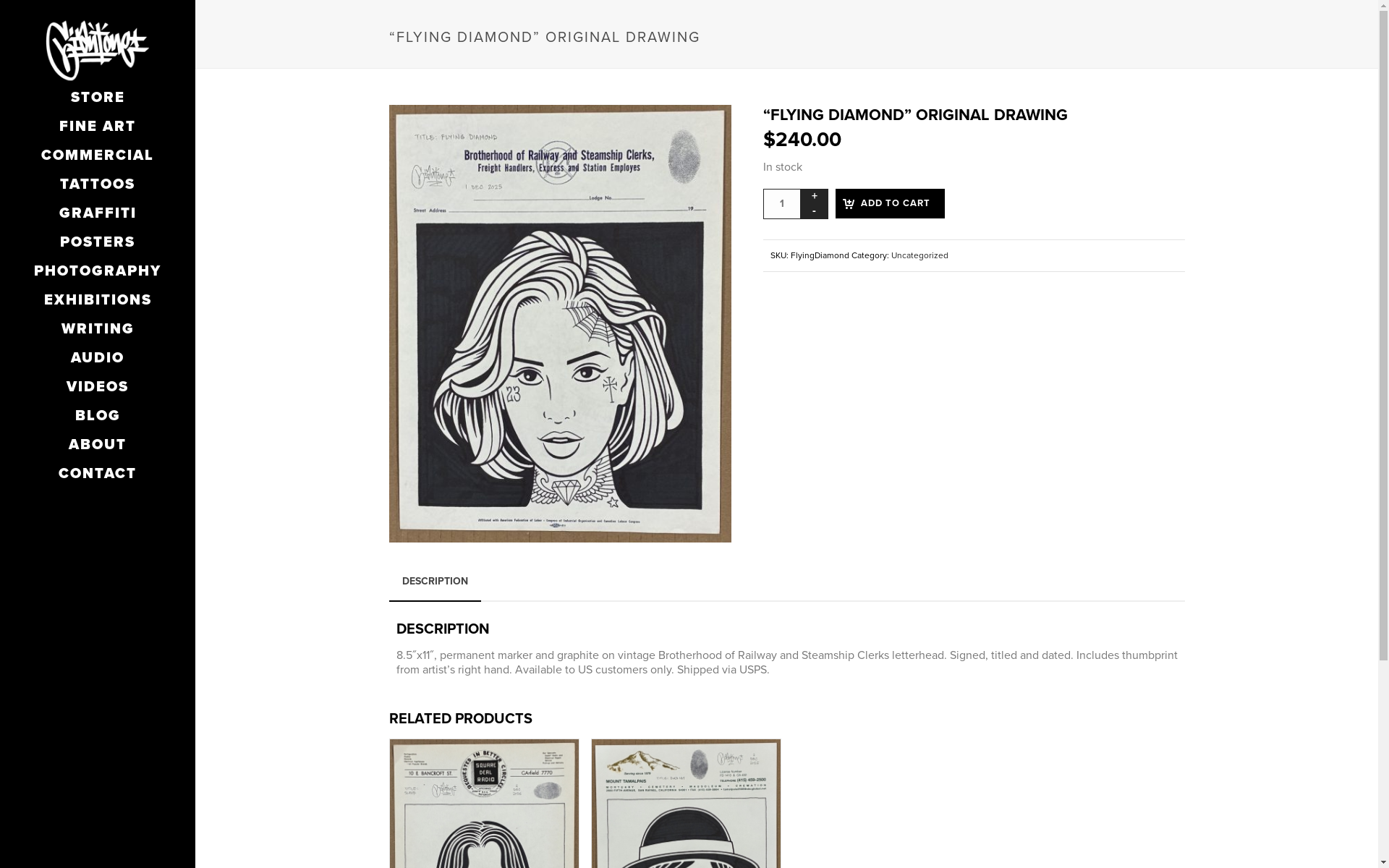Open the Graffiti menu item
The height and width of the screenshot is (868, 1389).
pos(98,213)
